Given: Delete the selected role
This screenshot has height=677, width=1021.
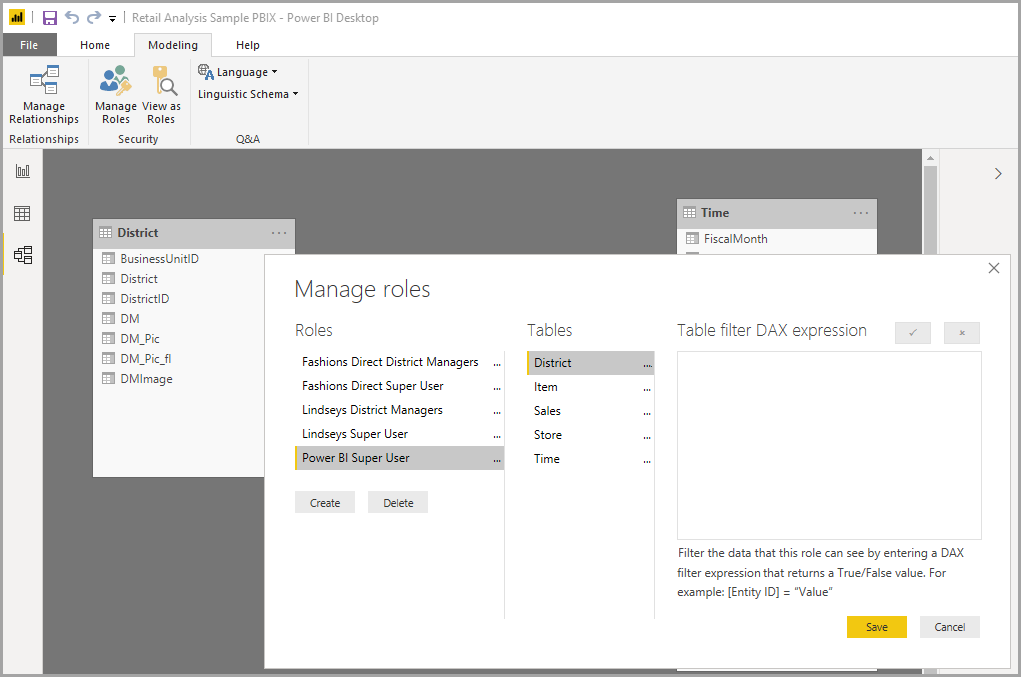Looking at the screenshot, I should click(398, 503).
